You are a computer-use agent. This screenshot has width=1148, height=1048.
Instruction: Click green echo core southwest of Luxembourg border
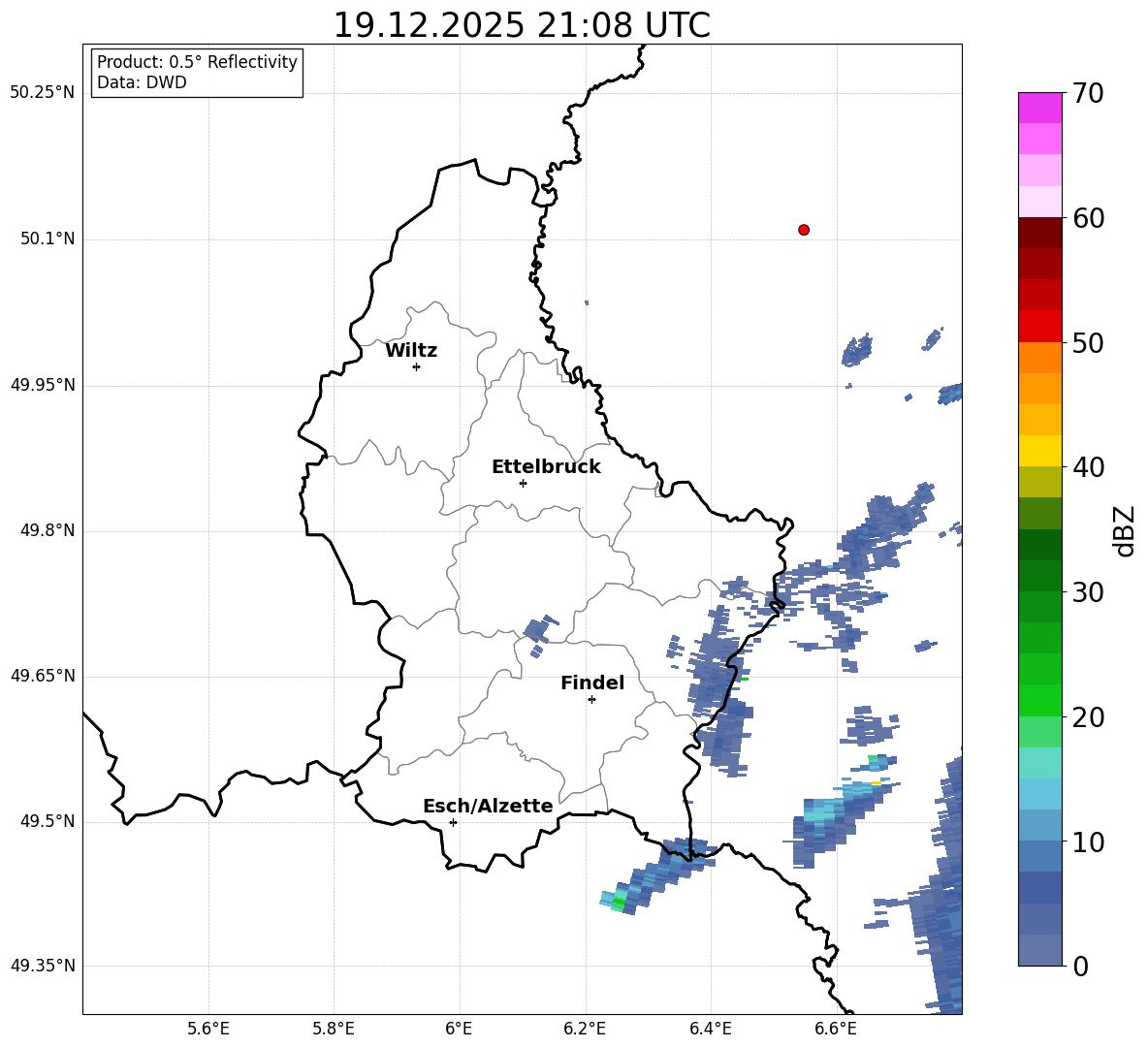(619, 902)
